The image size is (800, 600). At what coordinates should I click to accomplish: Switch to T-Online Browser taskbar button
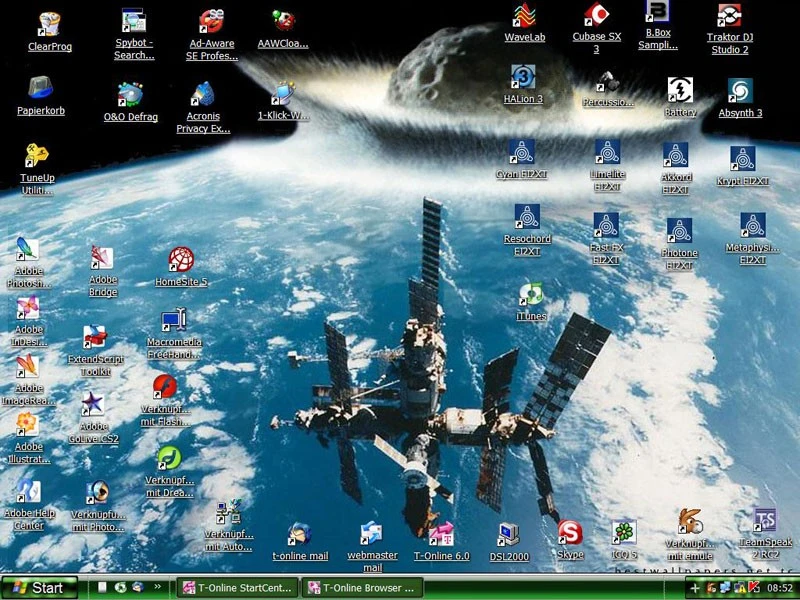pos(363,588)
